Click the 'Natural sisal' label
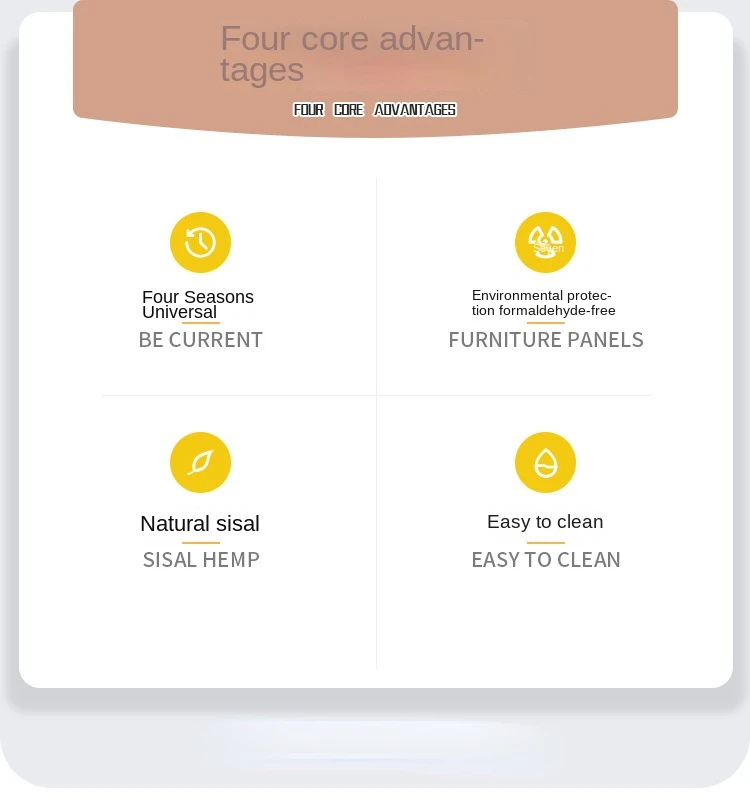The height and width of the screenshot is (805, 750). (x=200, y=524)
